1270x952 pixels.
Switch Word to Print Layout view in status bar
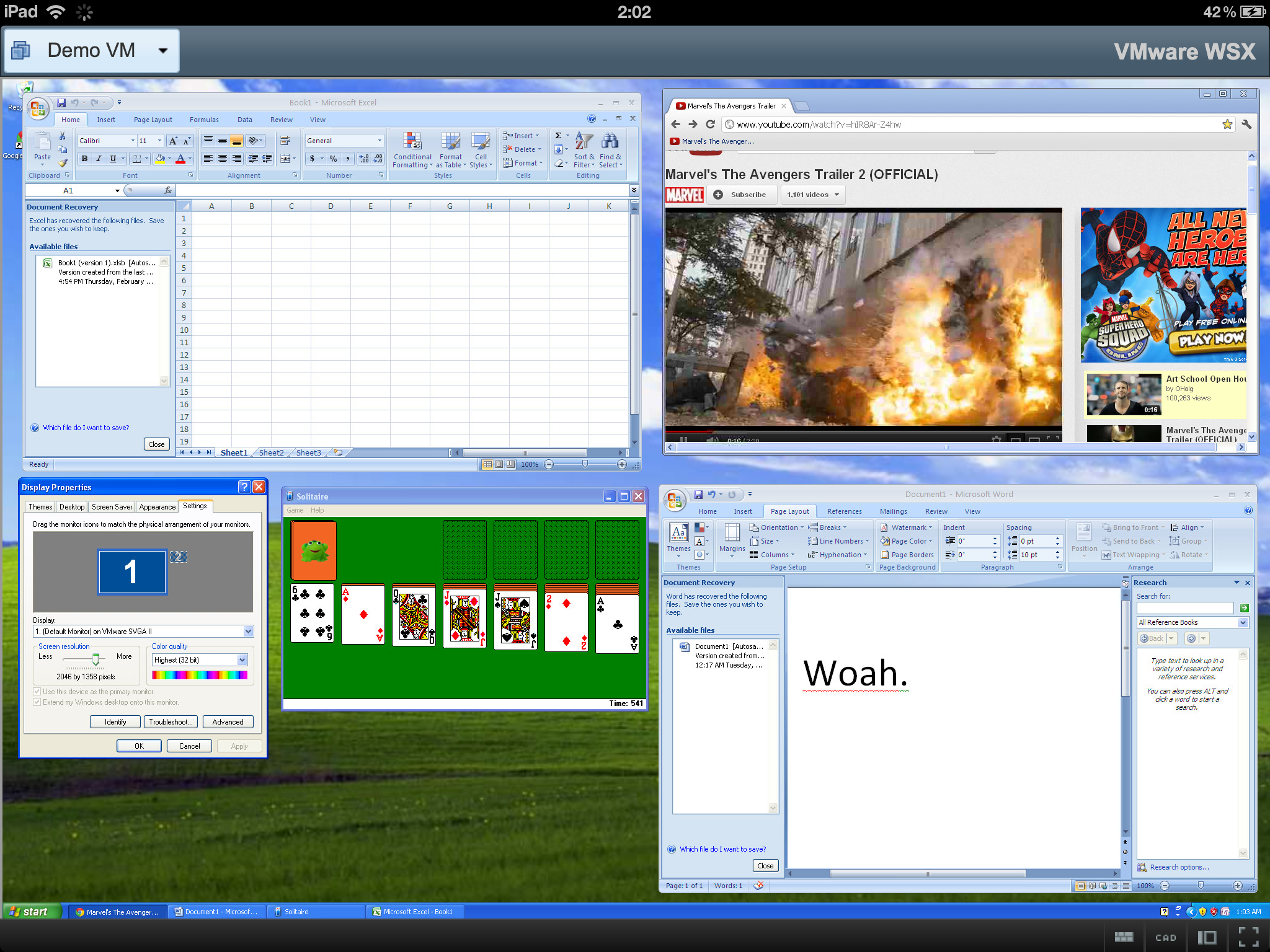coord(1081,886)
